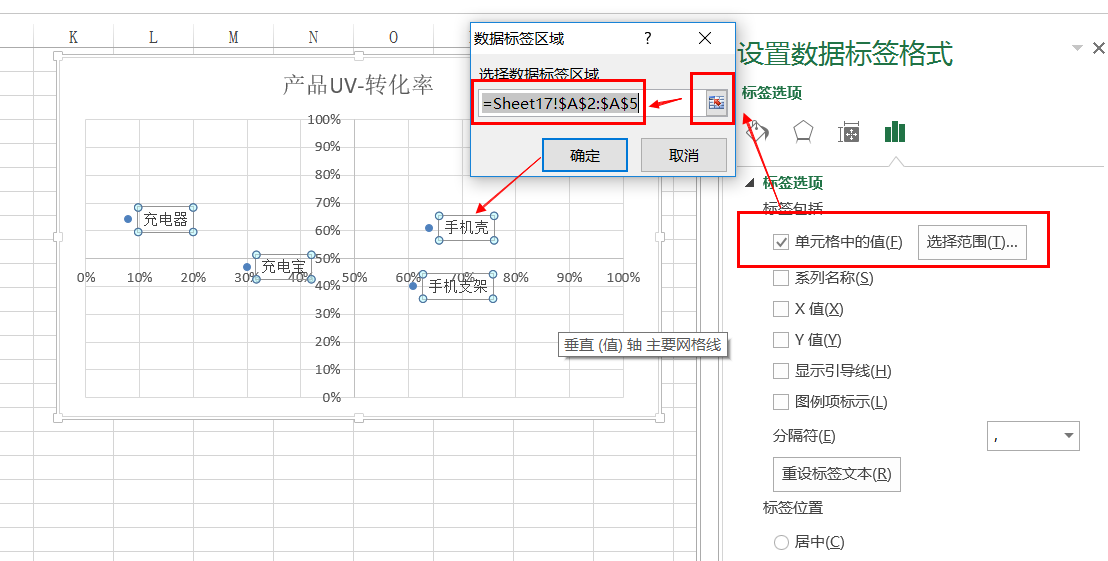
Task: Open the Effects pentagon tab
Action: click(x=803, y=131)
